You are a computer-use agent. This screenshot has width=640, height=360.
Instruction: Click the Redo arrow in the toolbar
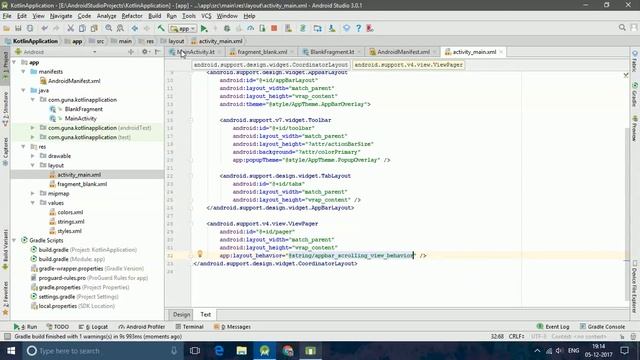coord(56,28)
